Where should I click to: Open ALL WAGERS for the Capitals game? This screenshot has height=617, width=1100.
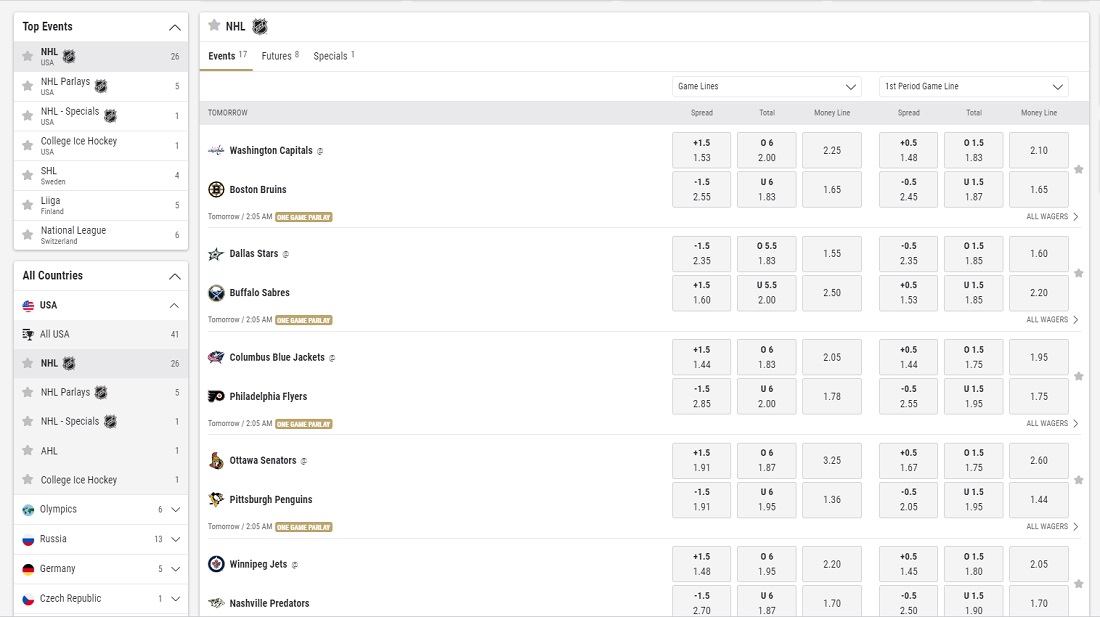[1046, 216]
